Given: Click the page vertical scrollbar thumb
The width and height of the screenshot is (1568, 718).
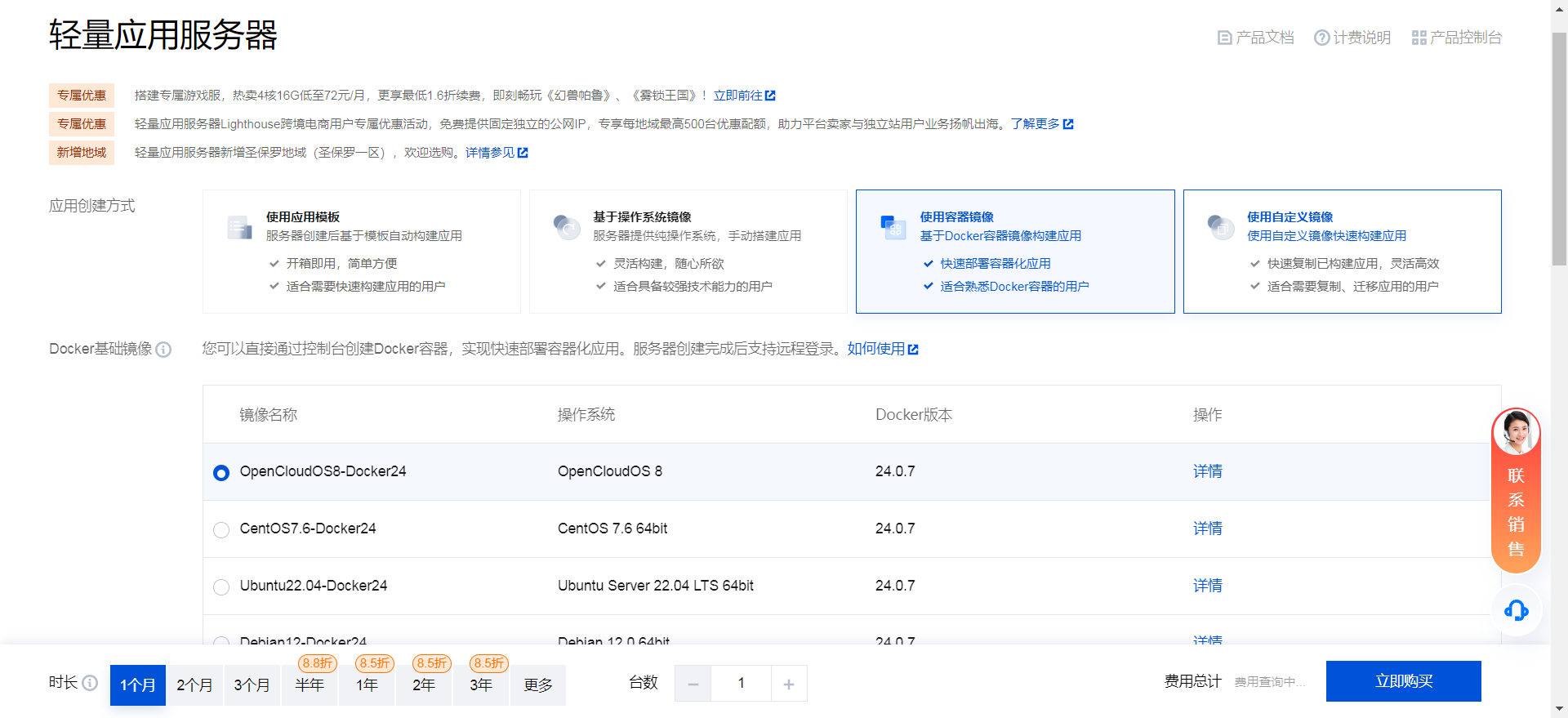Looking at the screenshot, I should tap(1560, 149).
